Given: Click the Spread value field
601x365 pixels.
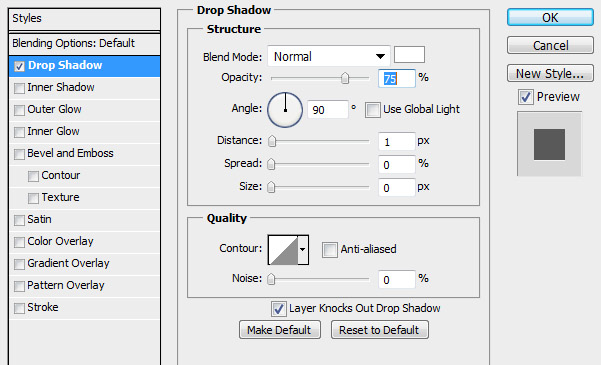Looking at the screenshot, I should click(397, 164).
